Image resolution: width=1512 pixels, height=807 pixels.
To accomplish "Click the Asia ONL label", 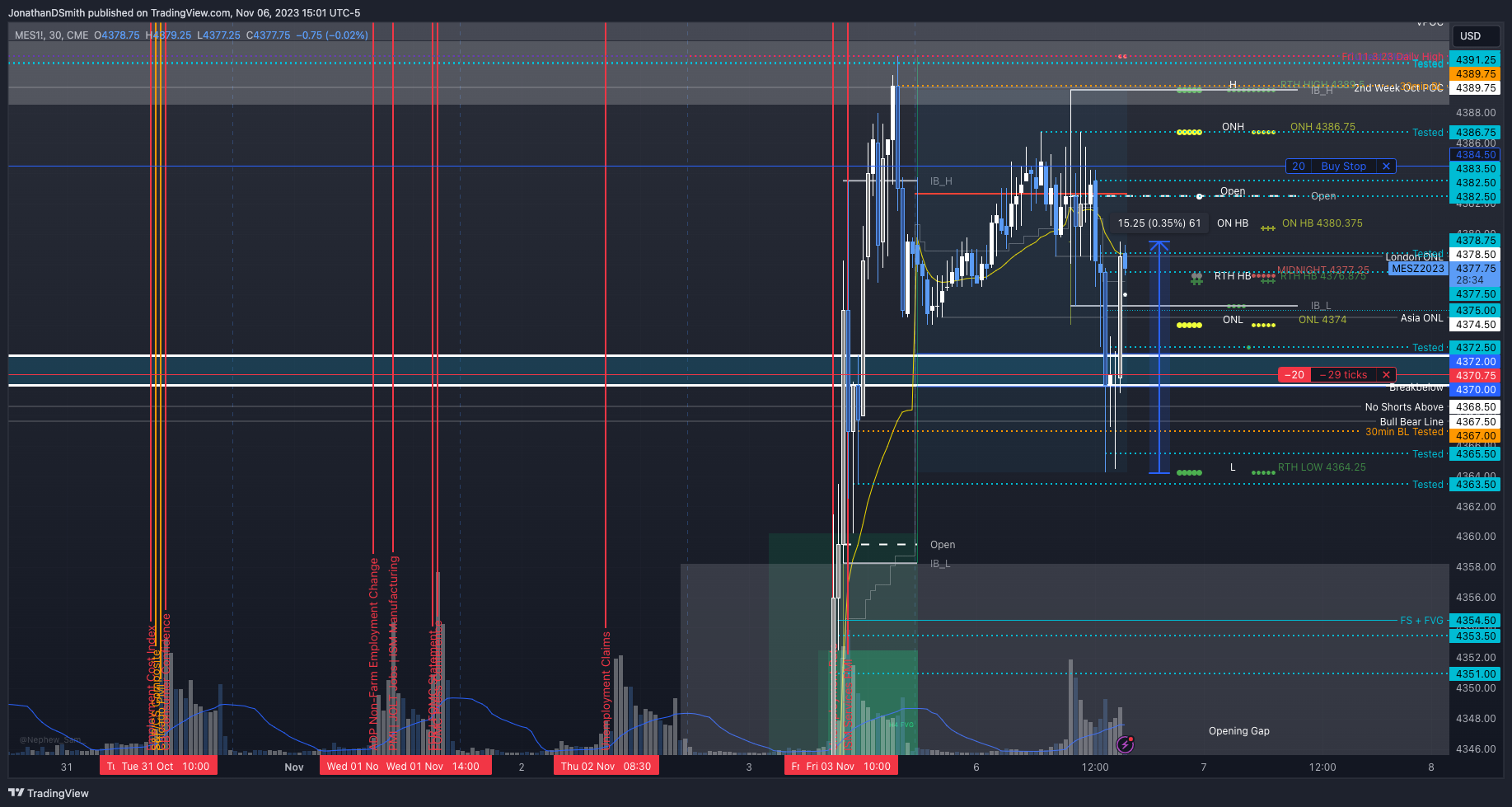I will click(1421, 318).
